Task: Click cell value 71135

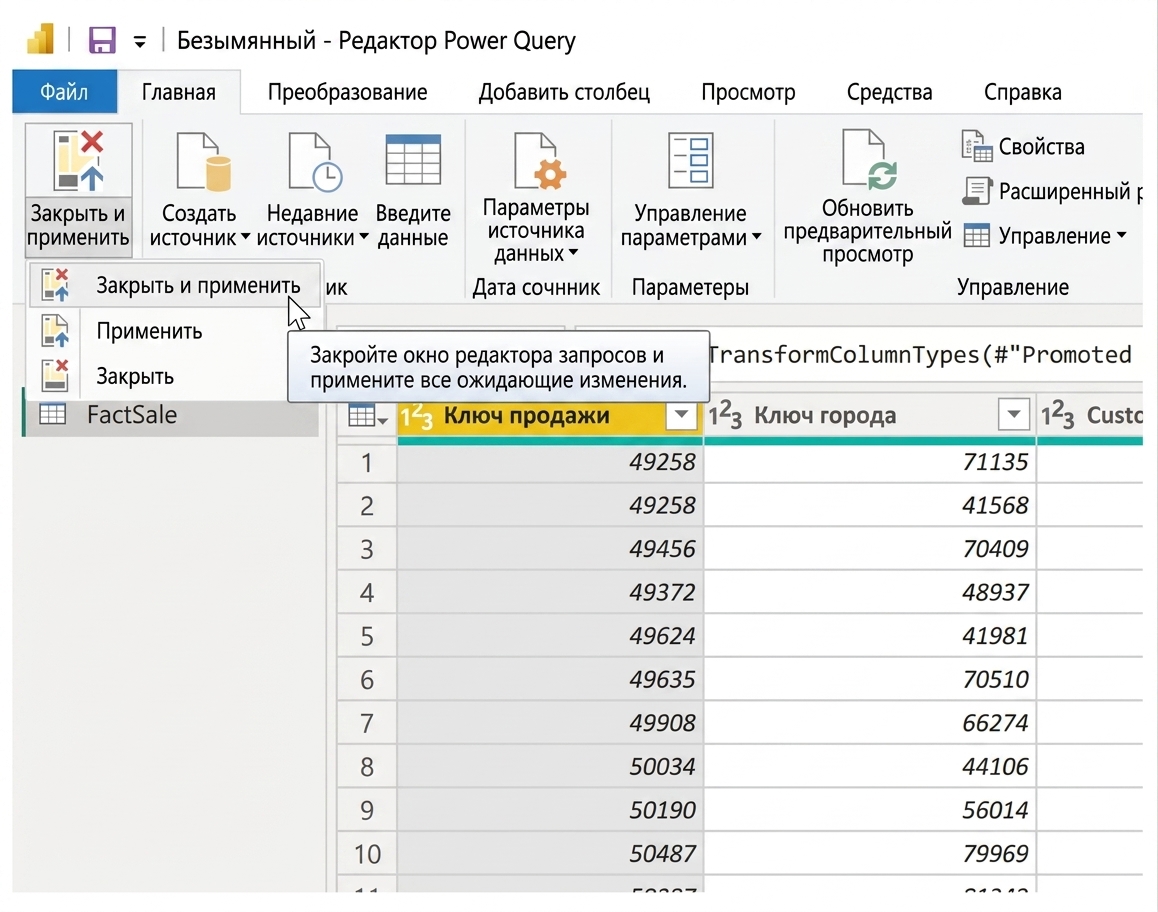Action: (995, 462)
